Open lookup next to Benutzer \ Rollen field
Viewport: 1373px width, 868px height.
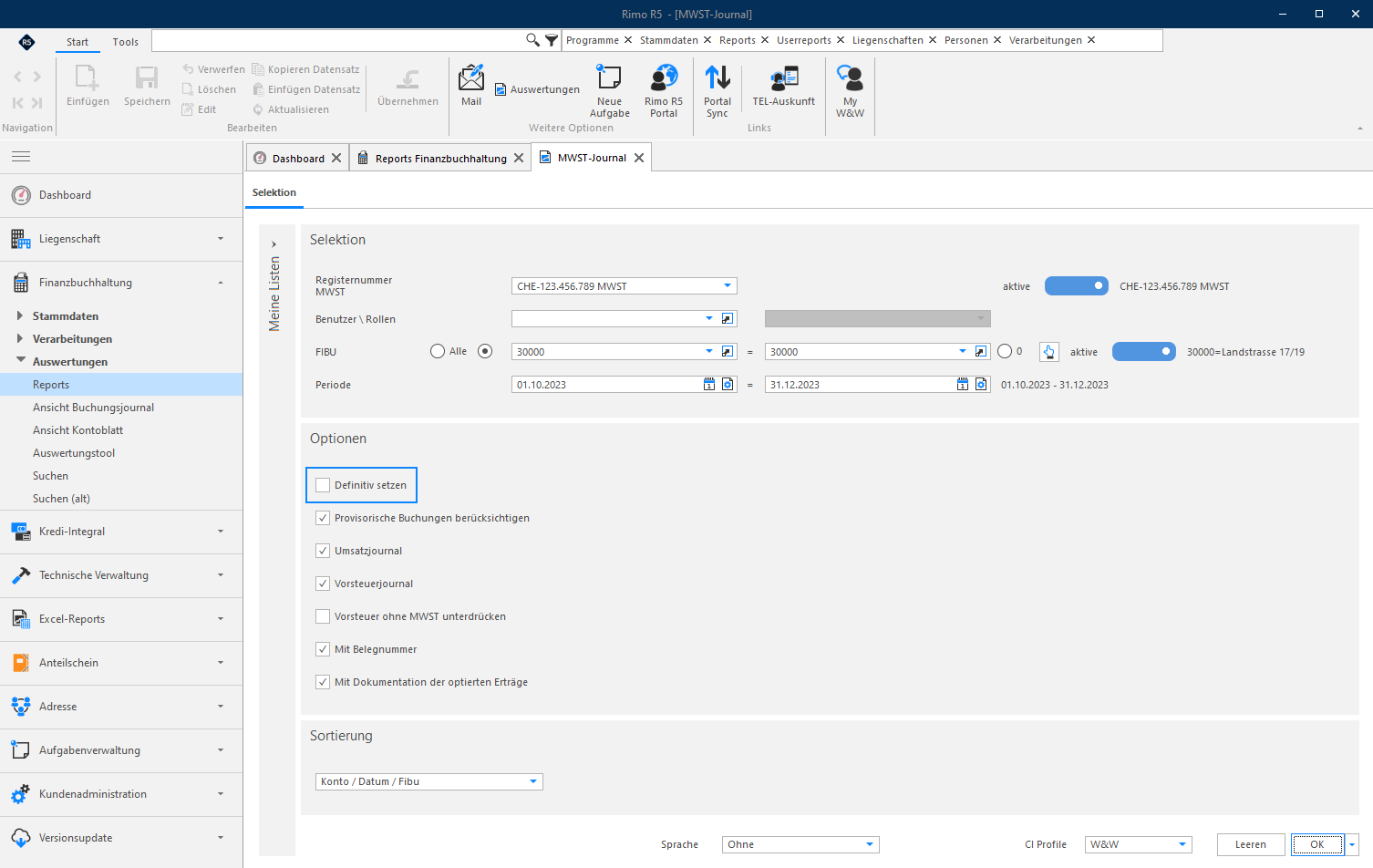(728, 319)
